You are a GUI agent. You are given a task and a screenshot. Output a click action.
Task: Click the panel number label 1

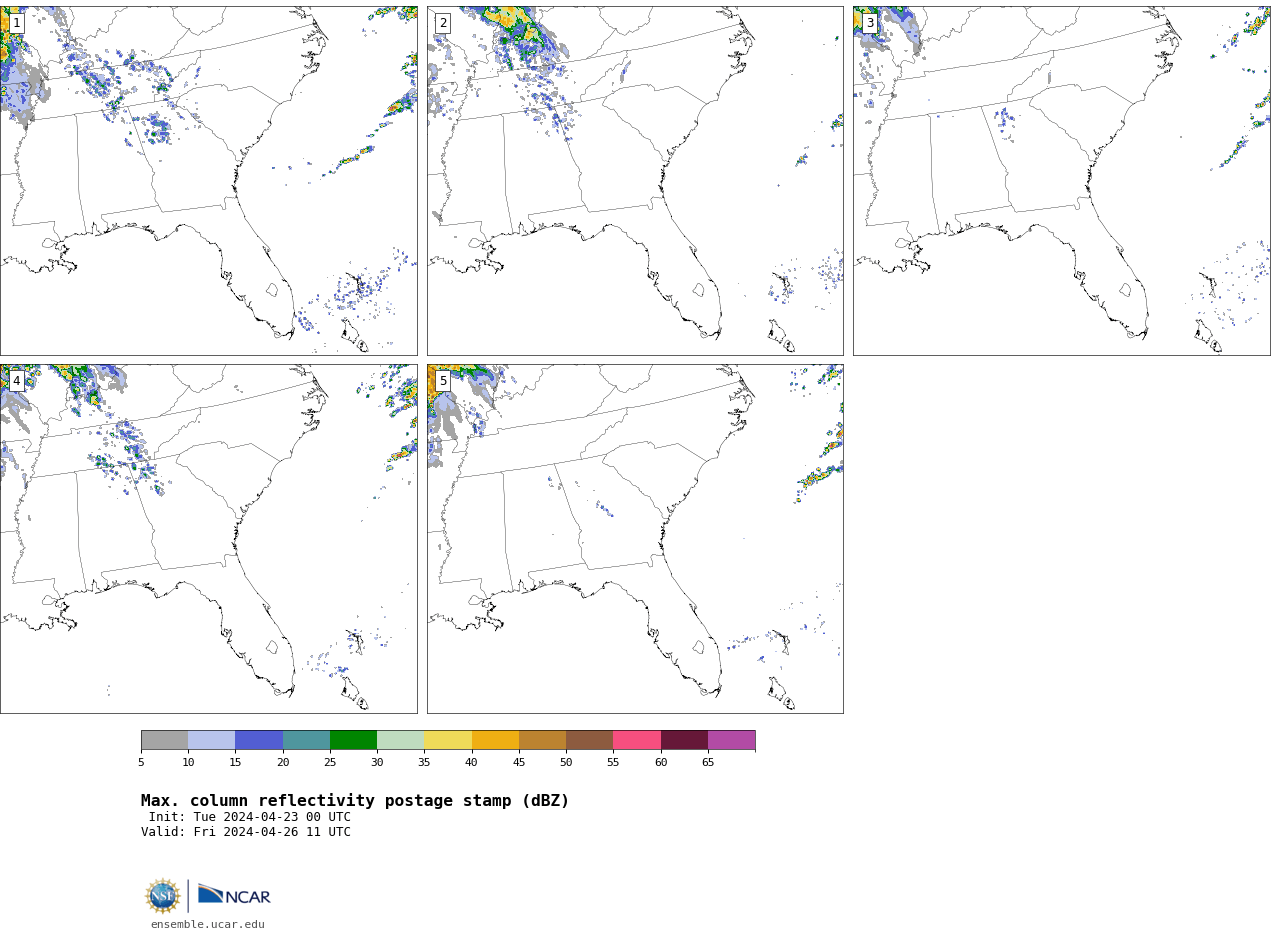pos(16,23)
